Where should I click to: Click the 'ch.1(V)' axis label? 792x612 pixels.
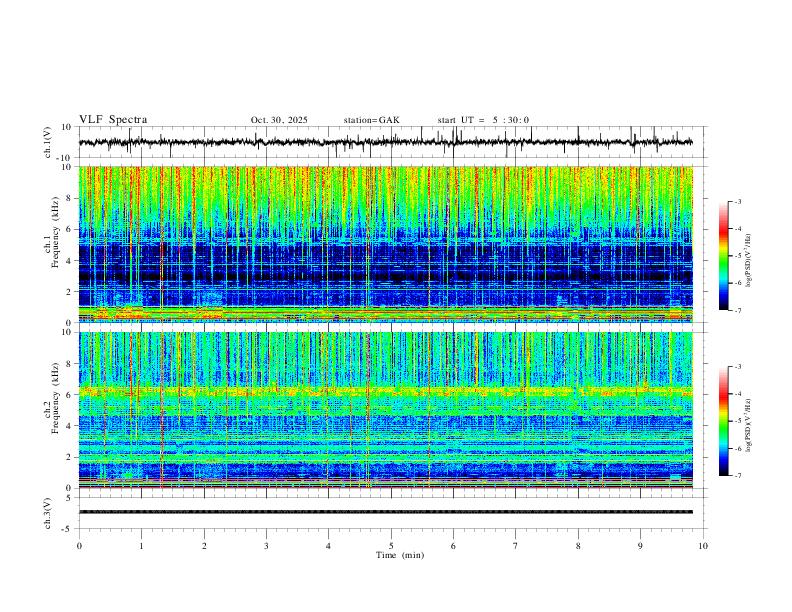pos(48,142)
